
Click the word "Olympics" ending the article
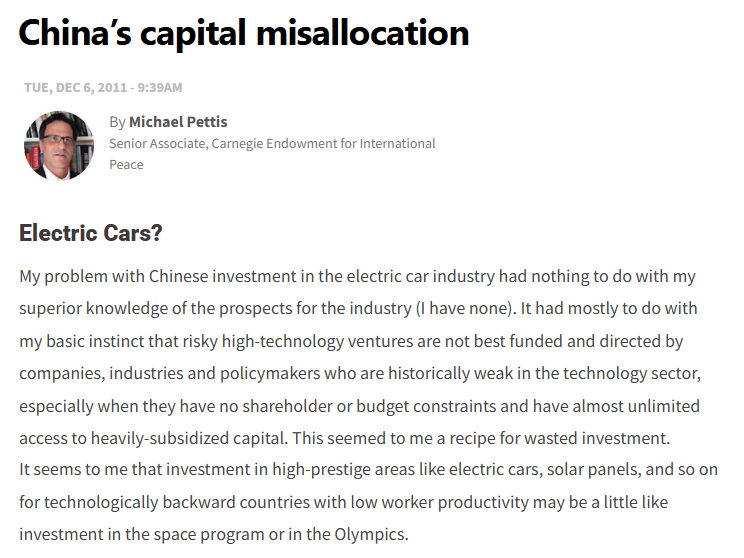[372, 534]
